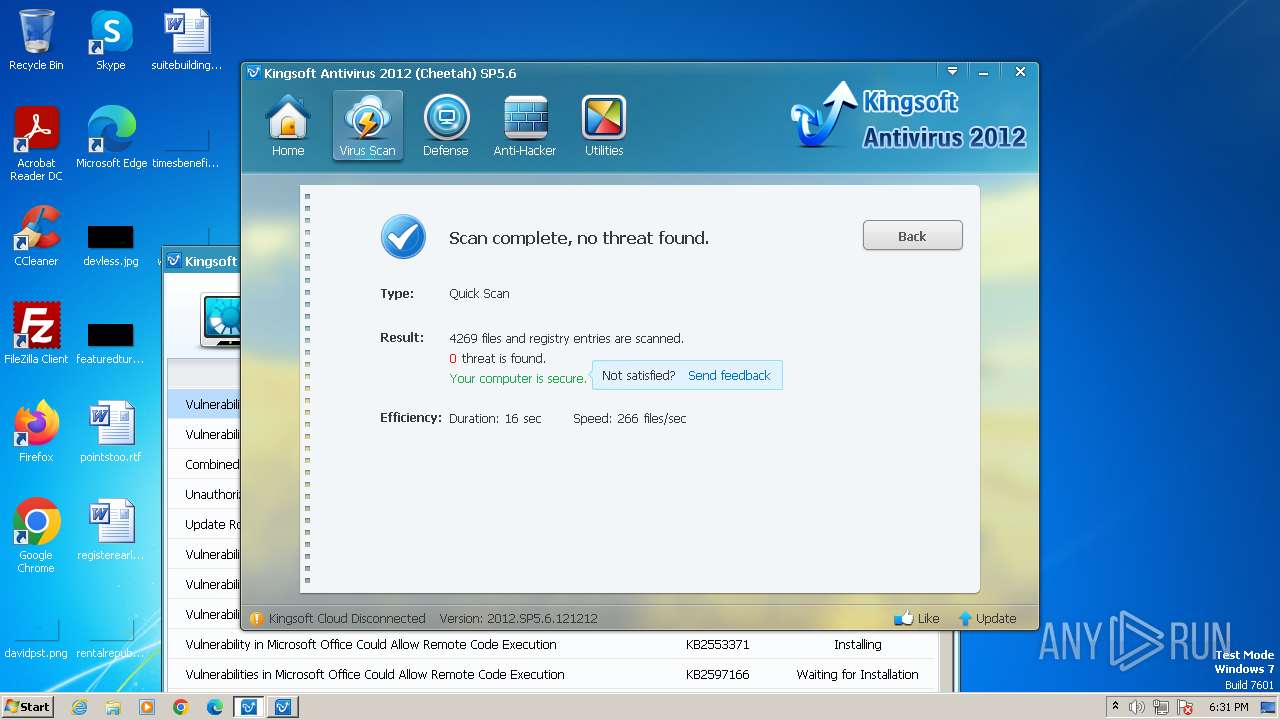Screen dimensions: 1280x720
Task: Launch Skype from desktop
Action: click(110, 40)
